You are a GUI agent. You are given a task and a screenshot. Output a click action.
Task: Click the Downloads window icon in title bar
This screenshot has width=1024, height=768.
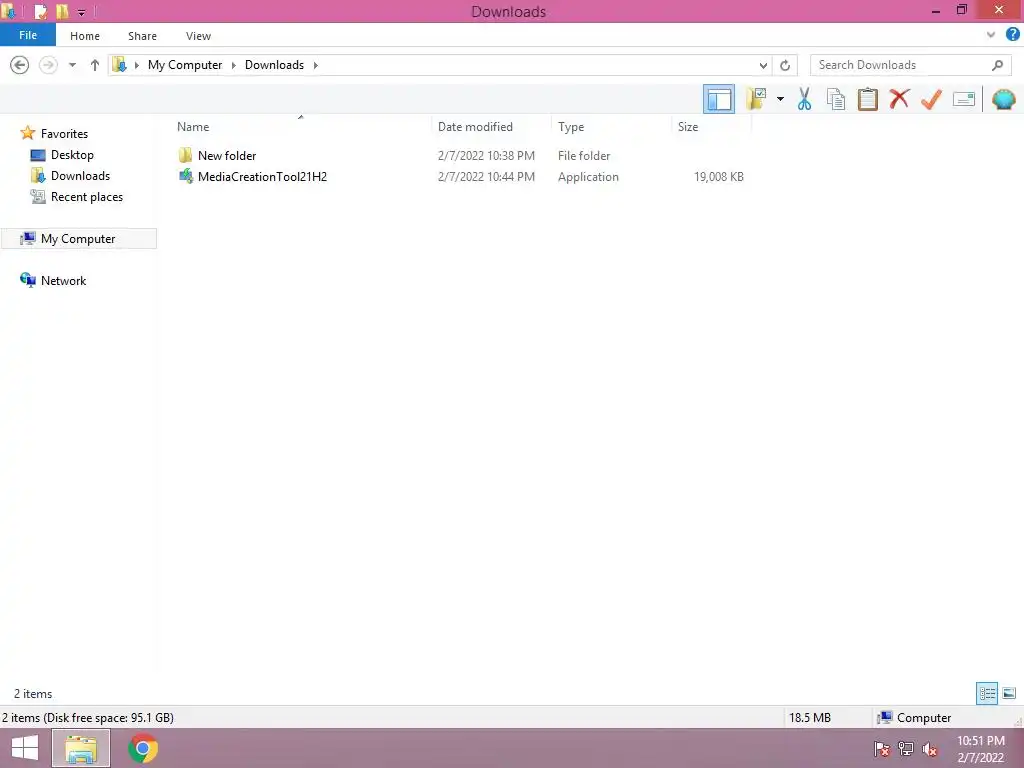9,12
